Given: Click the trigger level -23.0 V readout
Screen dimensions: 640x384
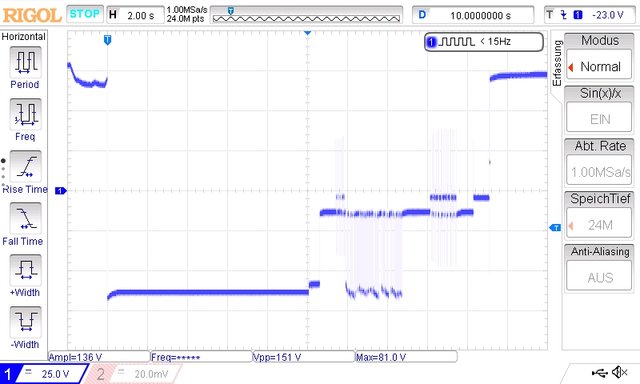Looking at the screenshot, I should pyautogui.click(x=608, y=15).
